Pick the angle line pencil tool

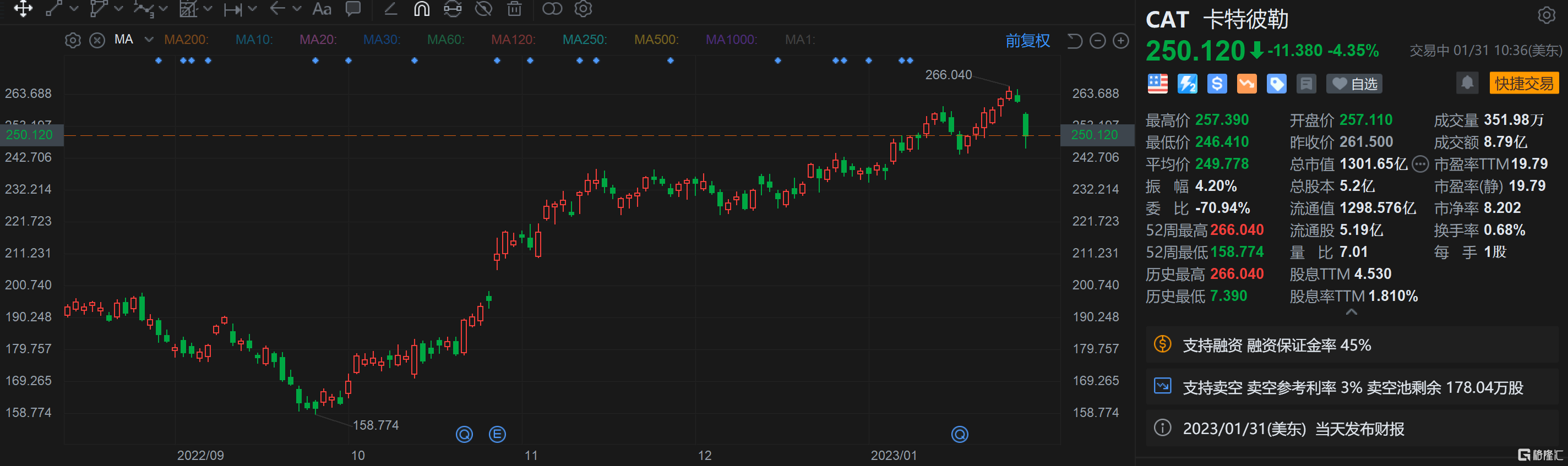coord(390,8)
